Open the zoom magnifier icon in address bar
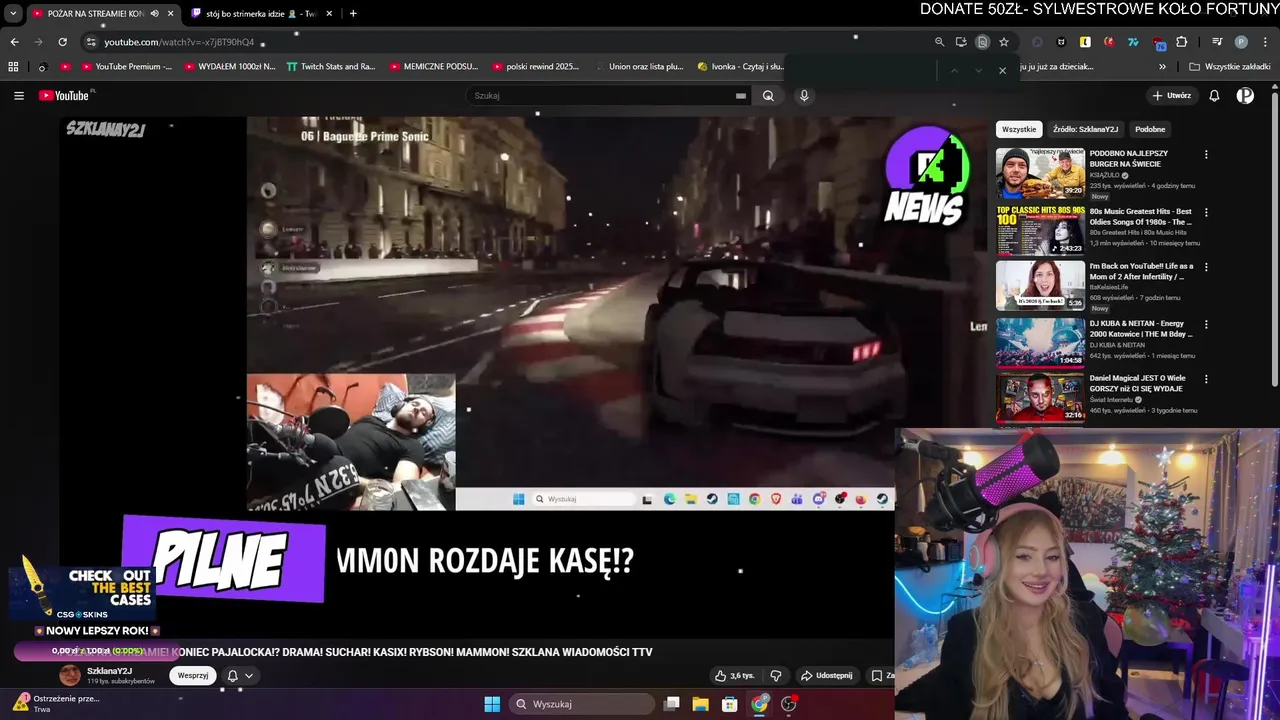This screenshot has height=720, width=1280. click(939, 42)
